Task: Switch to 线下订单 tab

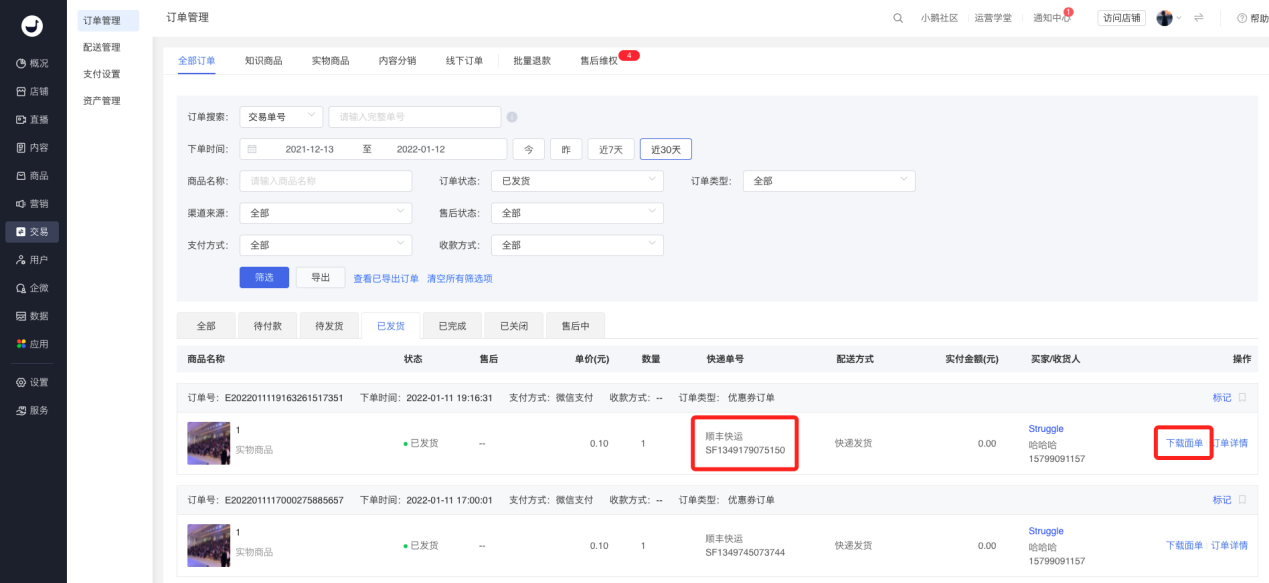Action: [x=464, y=60]
